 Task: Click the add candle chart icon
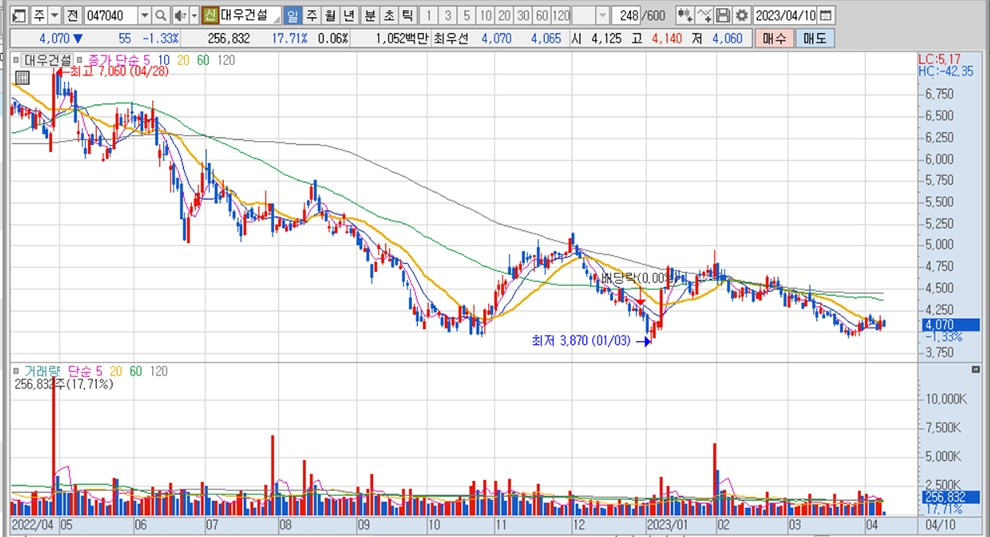tap(684, 15)
